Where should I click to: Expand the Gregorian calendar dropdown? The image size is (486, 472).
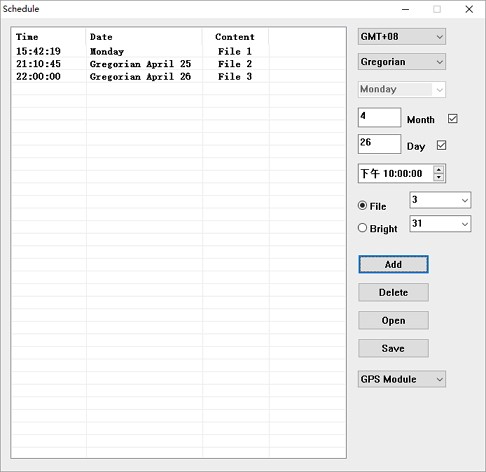(402, 62)
